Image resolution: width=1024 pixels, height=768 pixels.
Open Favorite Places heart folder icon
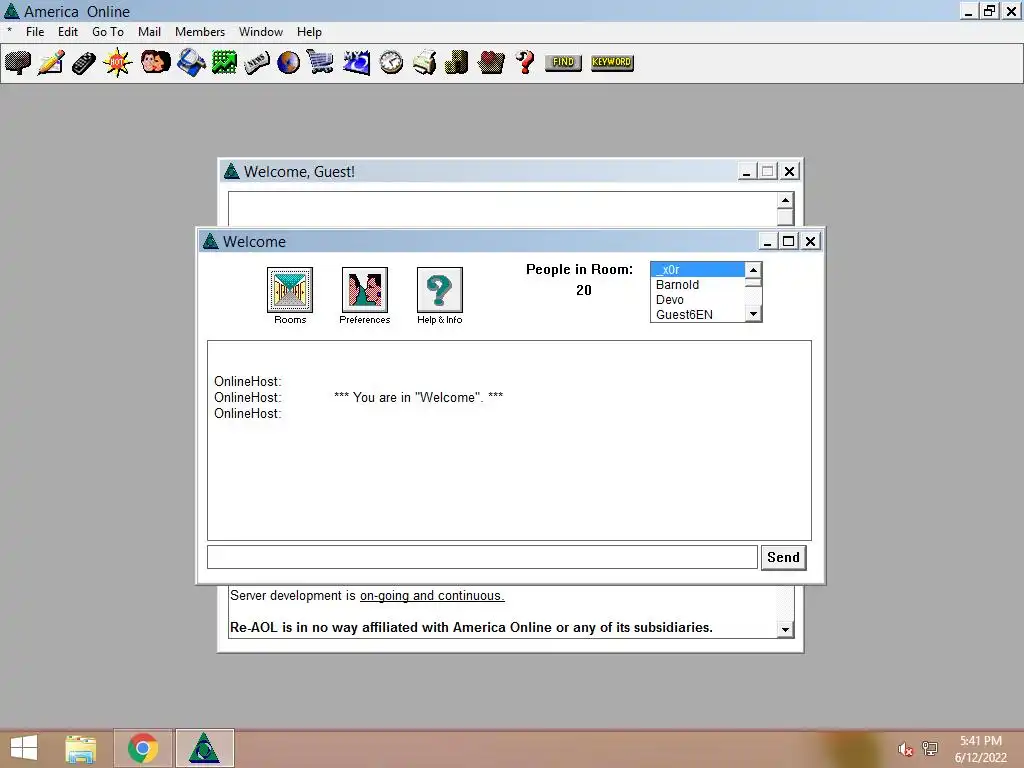click(x=491, y=63)
